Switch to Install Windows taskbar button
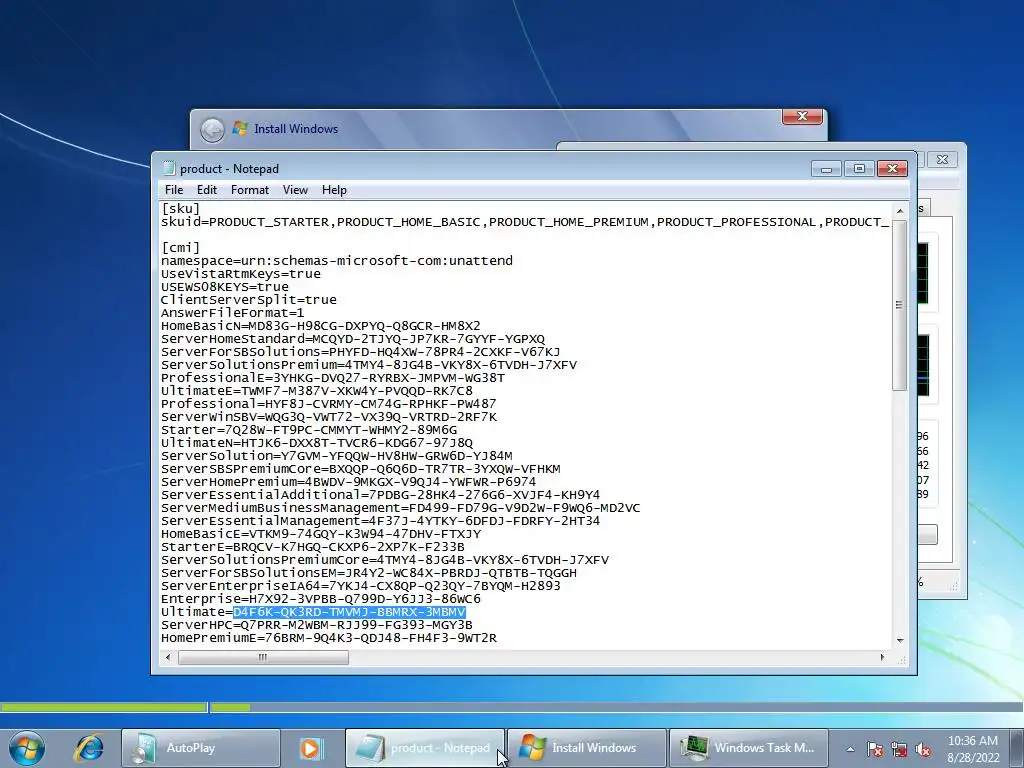The image size is (1024, 768). point(587,748)
